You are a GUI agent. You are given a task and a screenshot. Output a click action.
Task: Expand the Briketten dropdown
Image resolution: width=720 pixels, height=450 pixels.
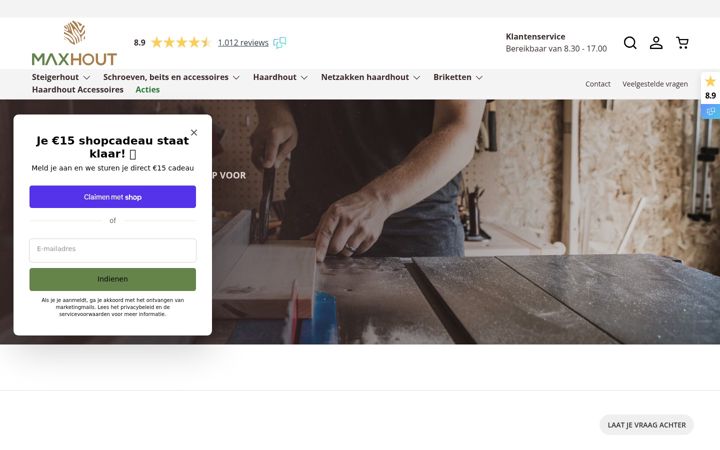[458, 77]
